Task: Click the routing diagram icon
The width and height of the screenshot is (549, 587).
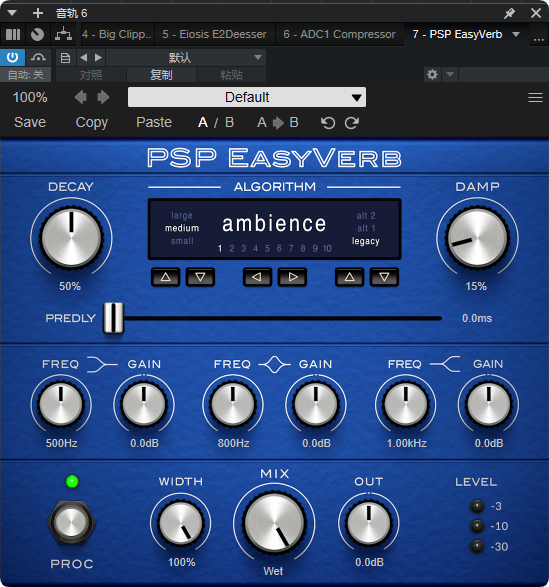Action: click(63, 34)
